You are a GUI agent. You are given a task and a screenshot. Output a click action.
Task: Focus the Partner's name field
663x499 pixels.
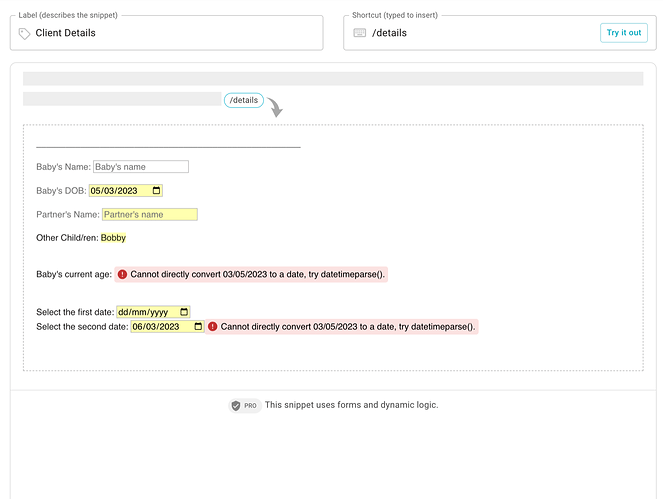click(x=150, y=214)
